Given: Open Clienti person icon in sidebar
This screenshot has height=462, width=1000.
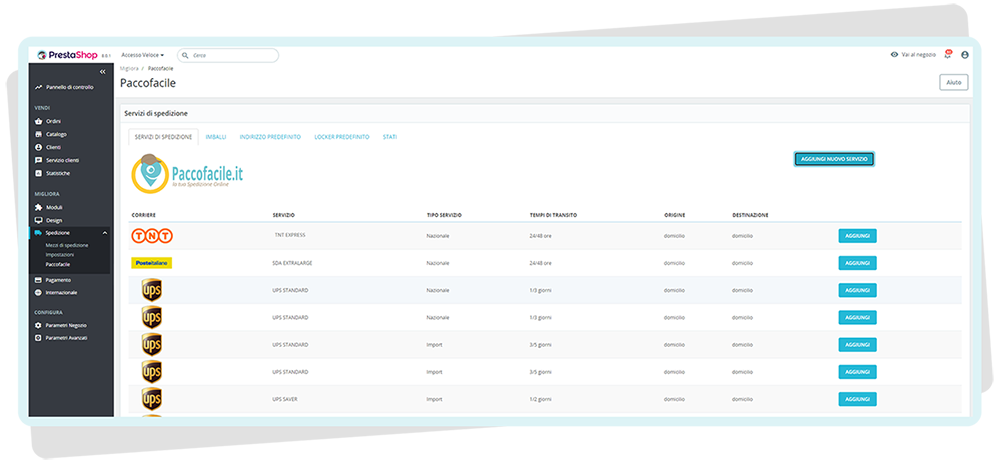Looking at the screenshot, I should point(38,147).
